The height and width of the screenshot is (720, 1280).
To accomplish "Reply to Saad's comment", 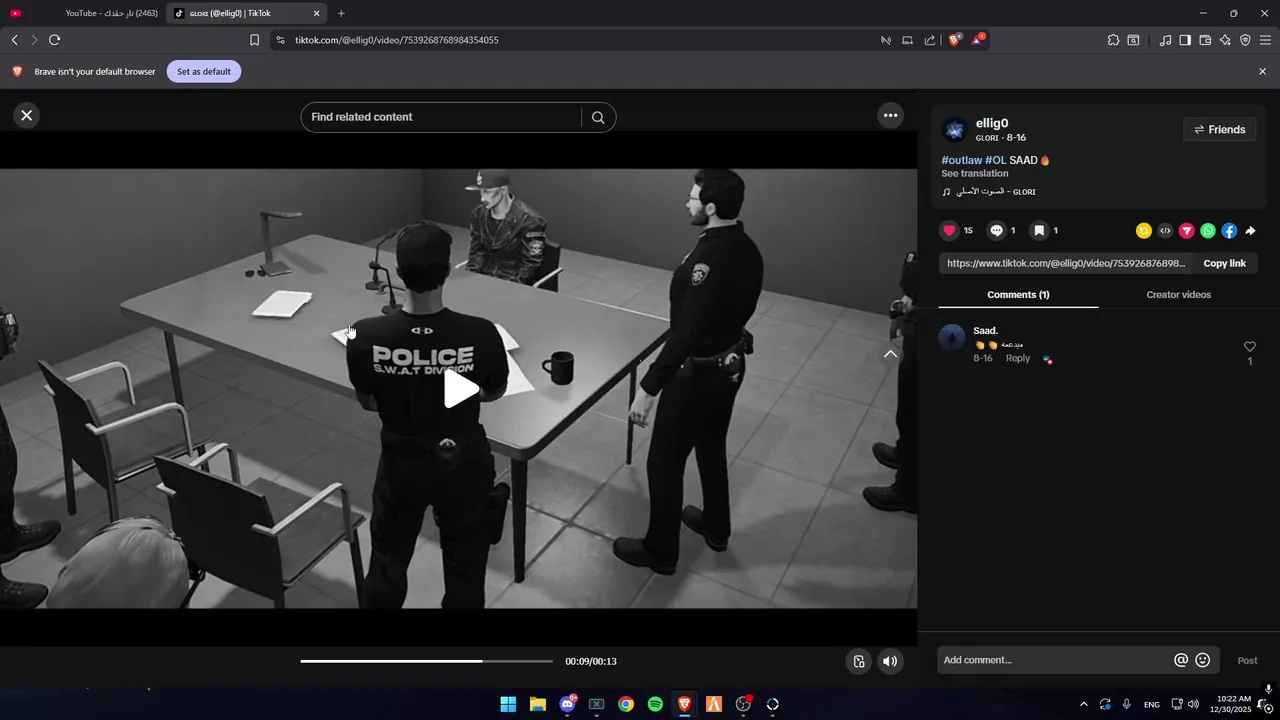I will point(1017,358).
